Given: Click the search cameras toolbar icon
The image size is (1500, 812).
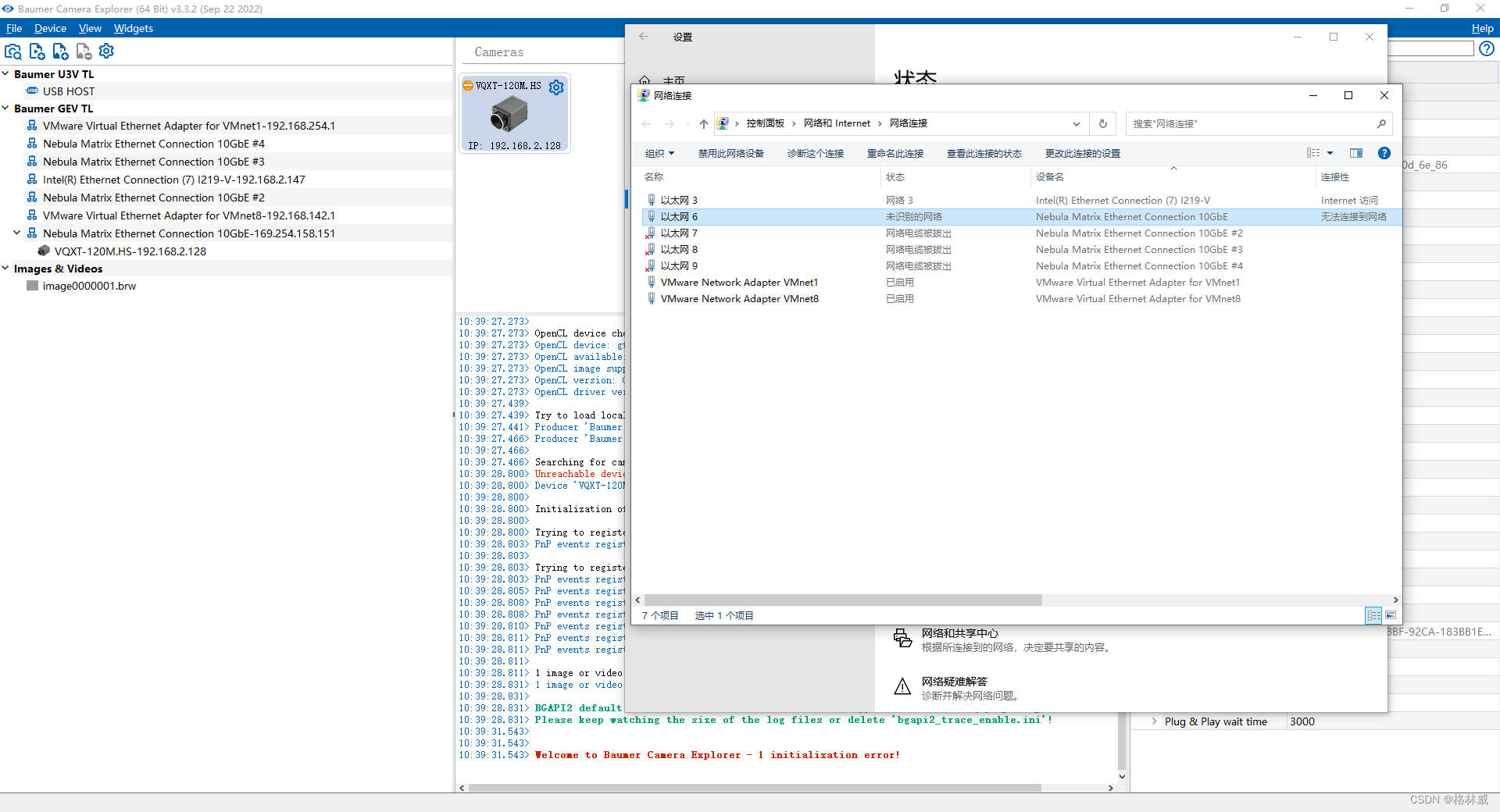Looking at the screenshot, I should click(13, 52).
